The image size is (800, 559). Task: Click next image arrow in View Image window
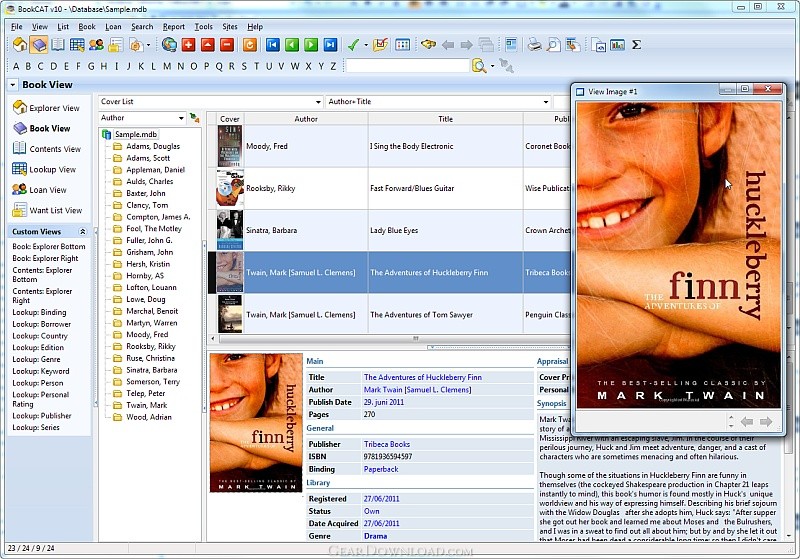(766, 421)
